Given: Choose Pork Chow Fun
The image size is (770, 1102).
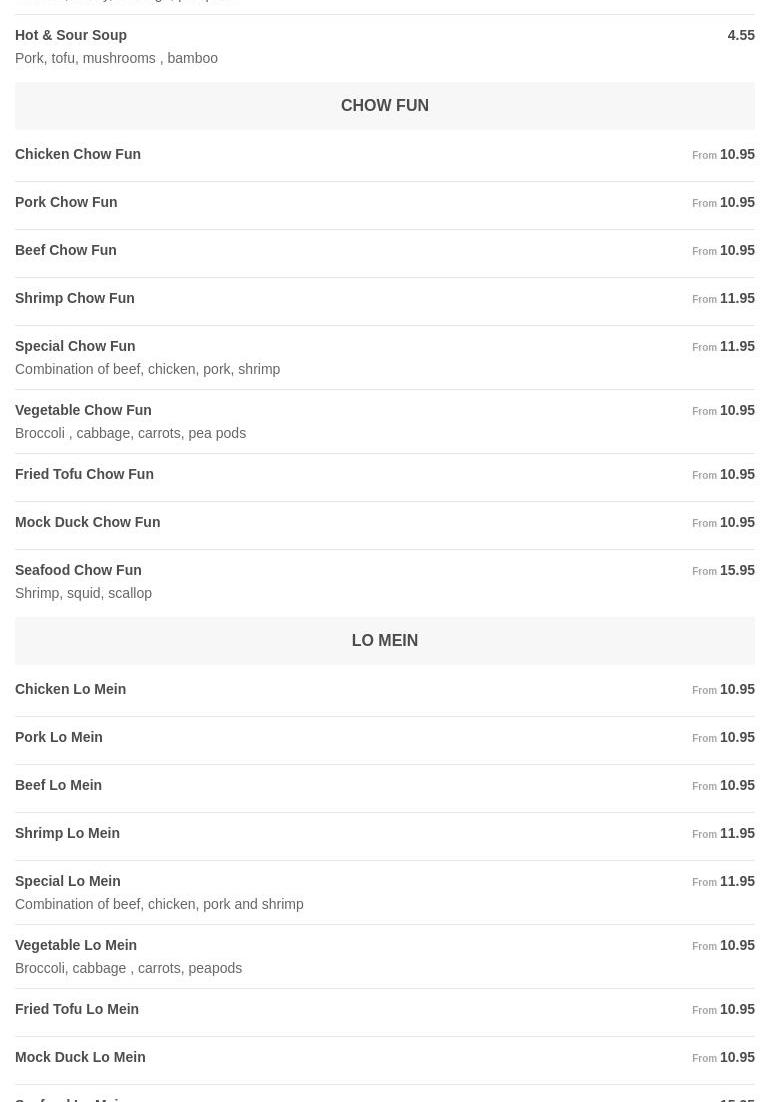Looking at the screenshot, I should pyautogui.click(x=66, y=202).
